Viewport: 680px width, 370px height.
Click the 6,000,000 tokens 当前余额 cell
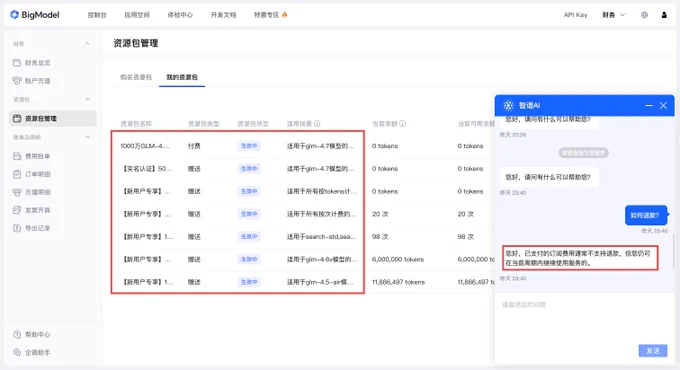[398, 259]
